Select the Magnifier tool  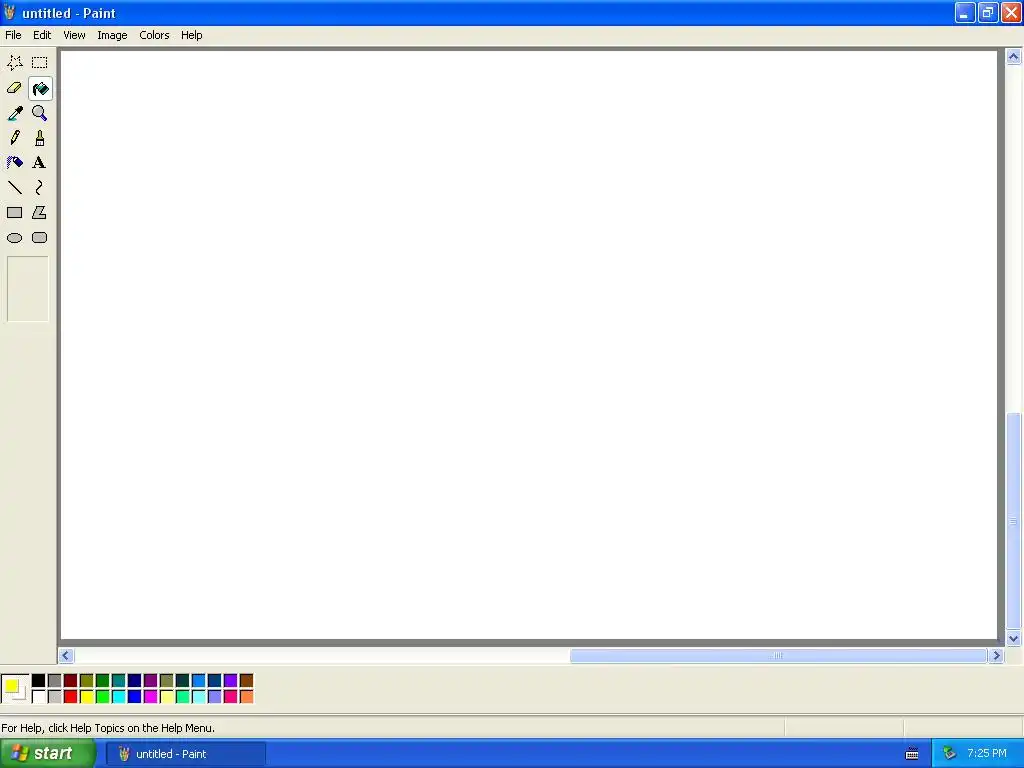click(x=40, y=114)
